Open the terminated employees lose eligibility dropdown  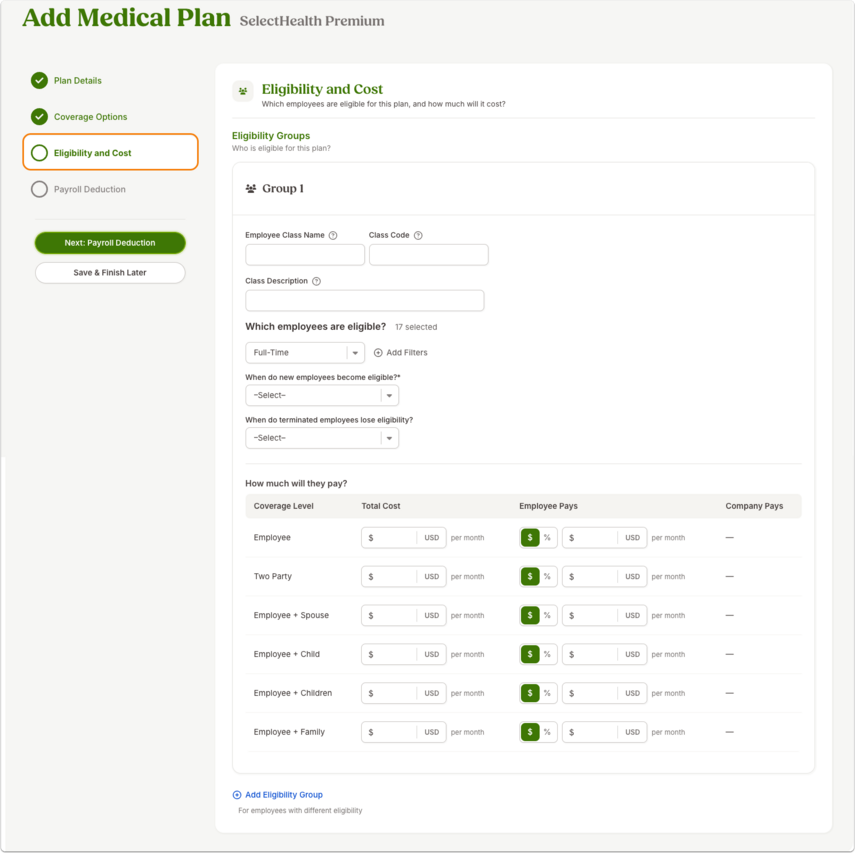pyautogui.click(x=322, y=438)
